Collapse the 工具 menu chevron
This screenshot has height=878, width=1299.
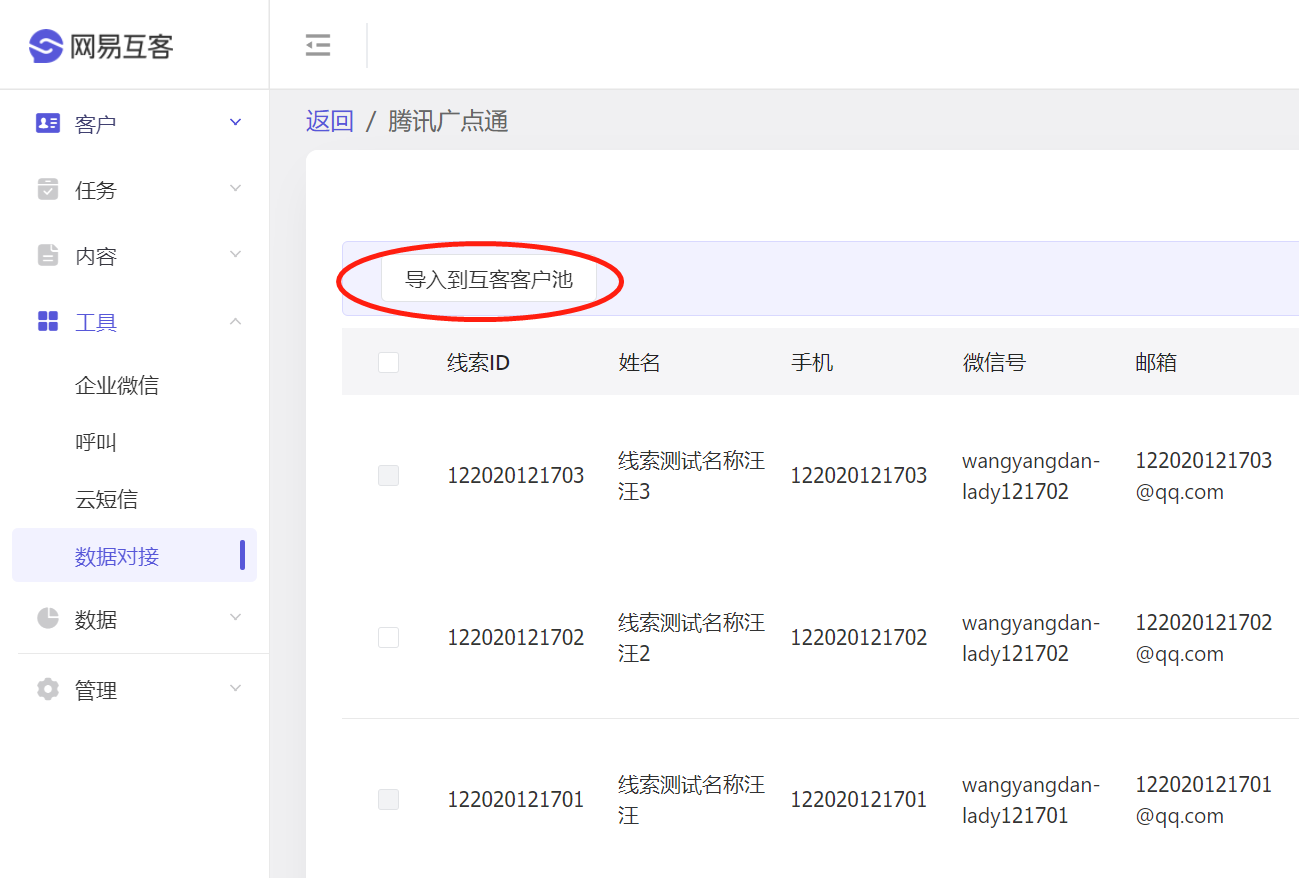236,321
